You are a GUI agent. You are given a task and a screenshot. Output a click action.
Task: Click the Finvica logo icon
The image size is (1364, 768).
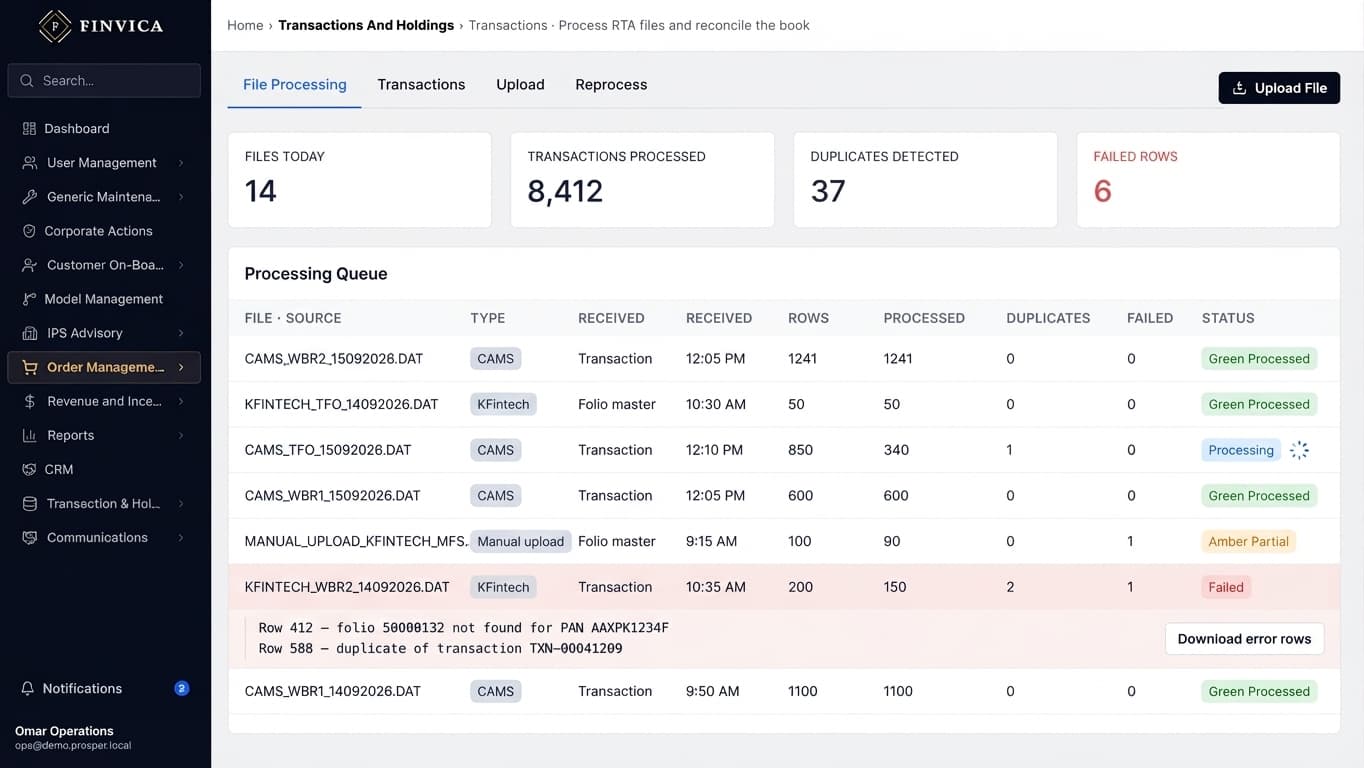pyautogui.click(x=55, y=26)
